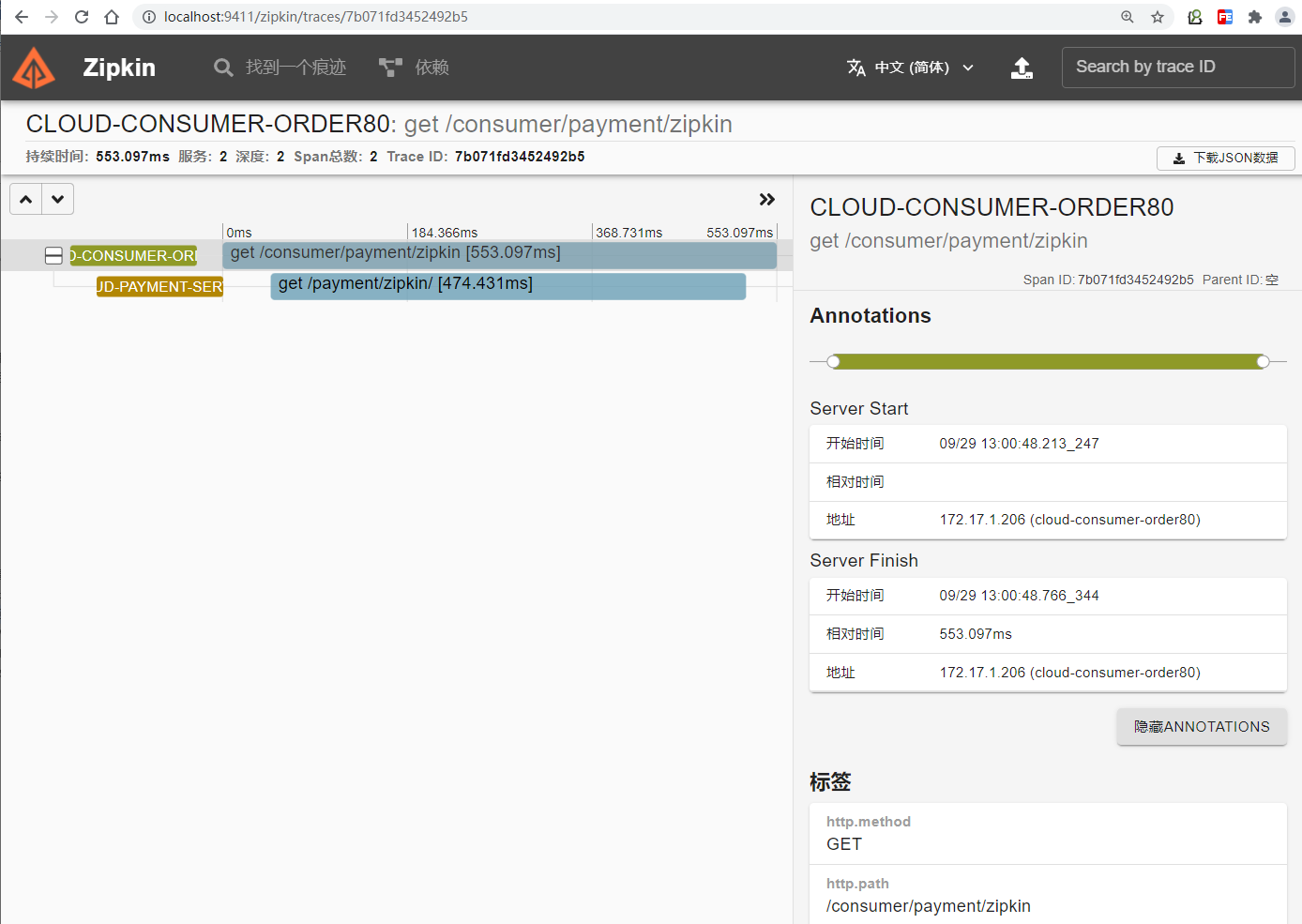The image size is (1302, 924).
Task: Reload the page with refresh icon
Action: pos(82,17)
